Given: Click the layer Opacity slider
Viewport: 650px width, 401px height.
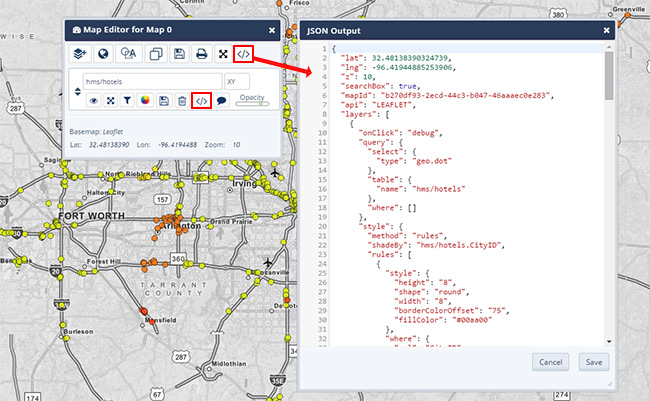Looking at the screenshot, I should tap(251, 103).
